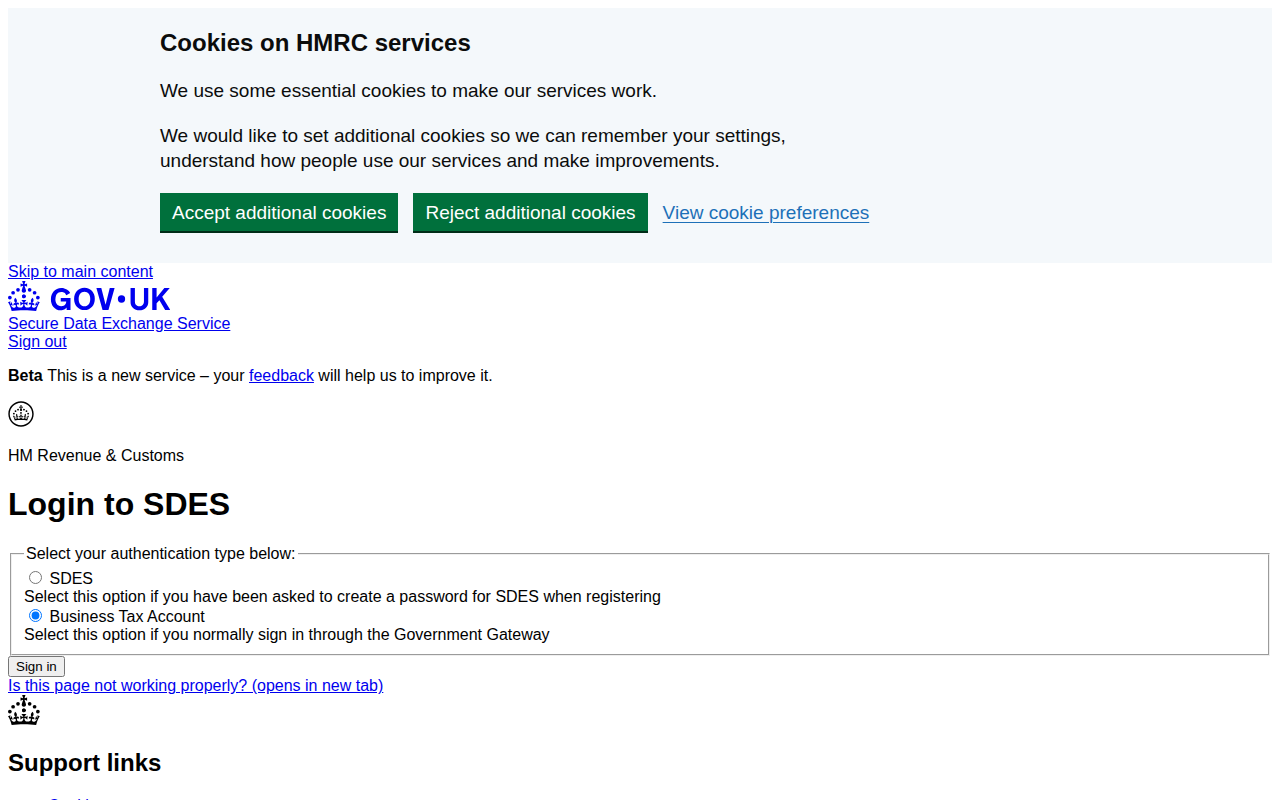Sign out of the service
1280x800 pixels.
37,341
